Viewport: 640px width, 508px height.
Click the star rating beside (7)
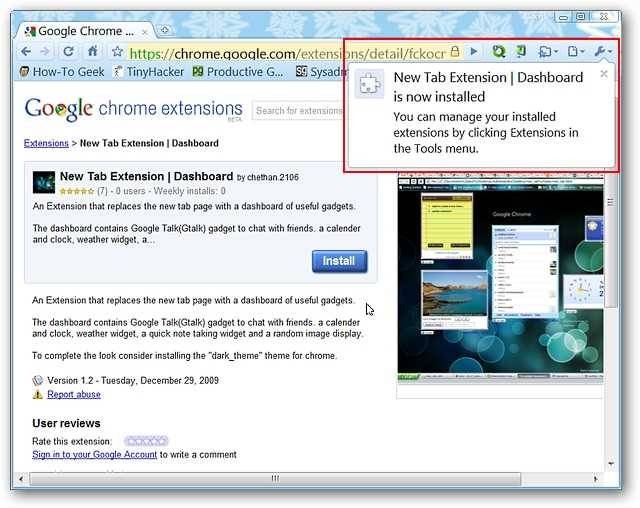[x=77, y=191]
